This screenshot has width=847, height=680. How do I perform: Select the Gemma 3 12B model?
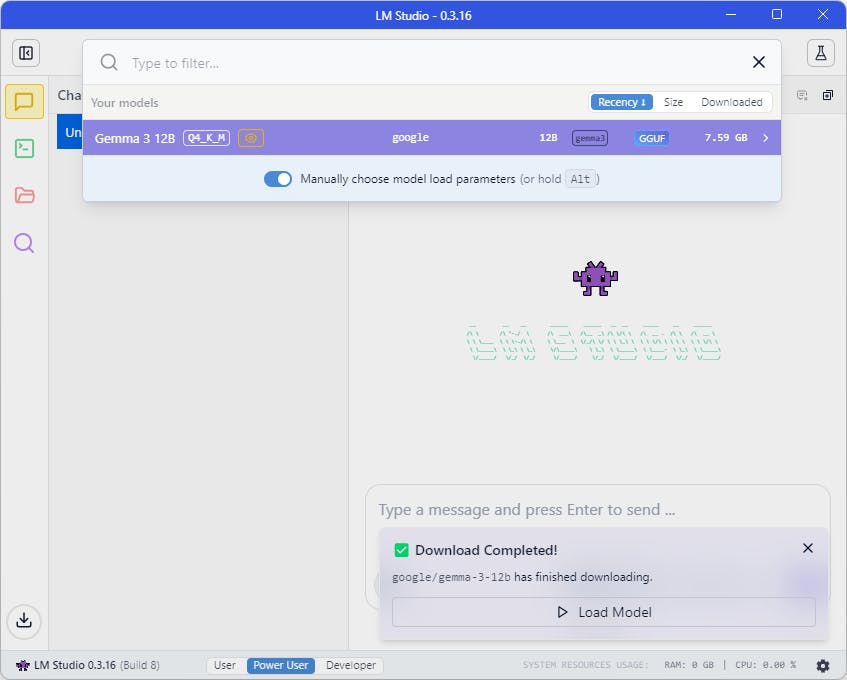pyautogui.click(x=432, y=138)
